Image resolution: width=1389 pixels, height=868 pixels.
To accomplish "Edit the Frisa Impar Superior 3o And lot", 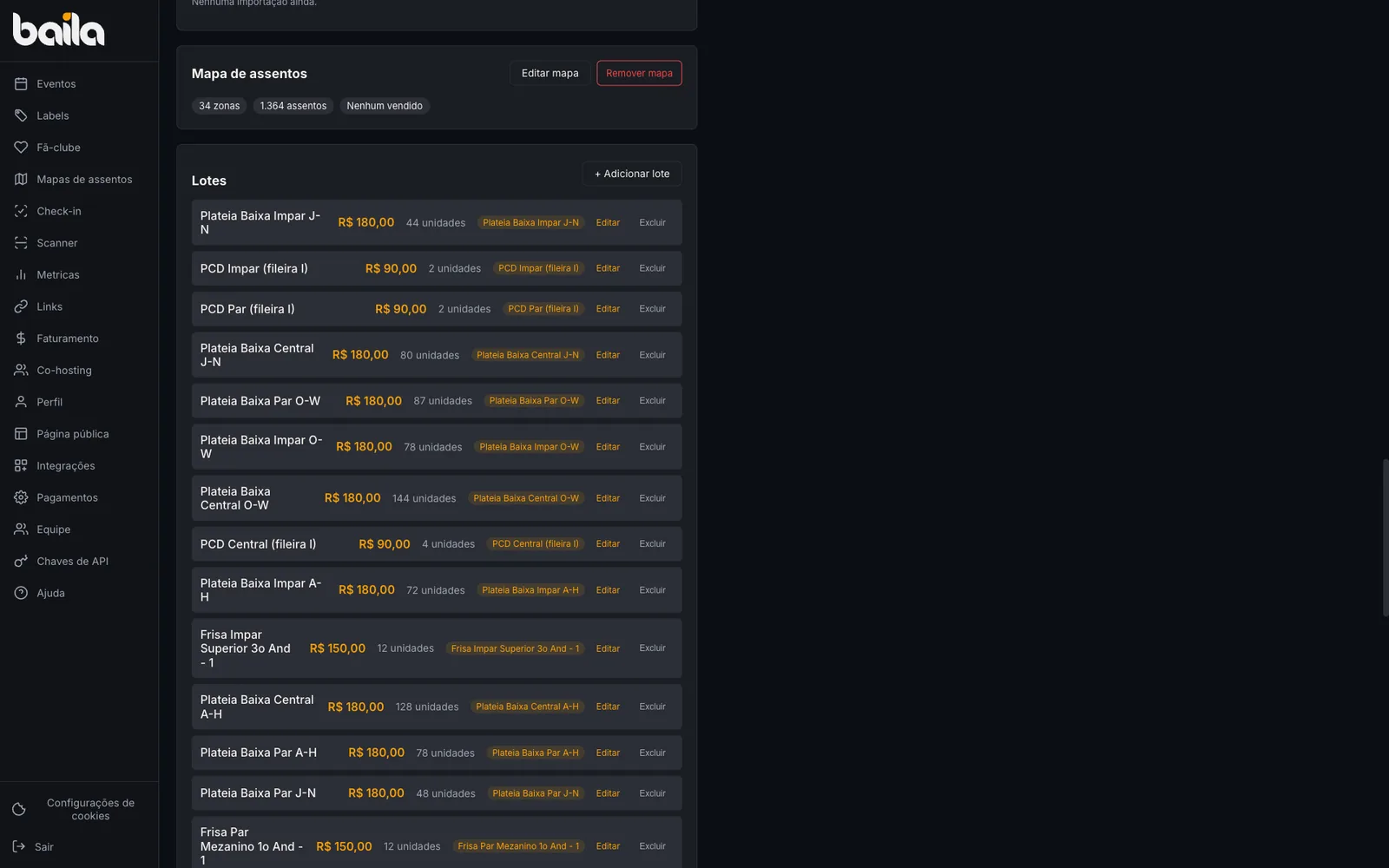I will click(x=608, y=648).
